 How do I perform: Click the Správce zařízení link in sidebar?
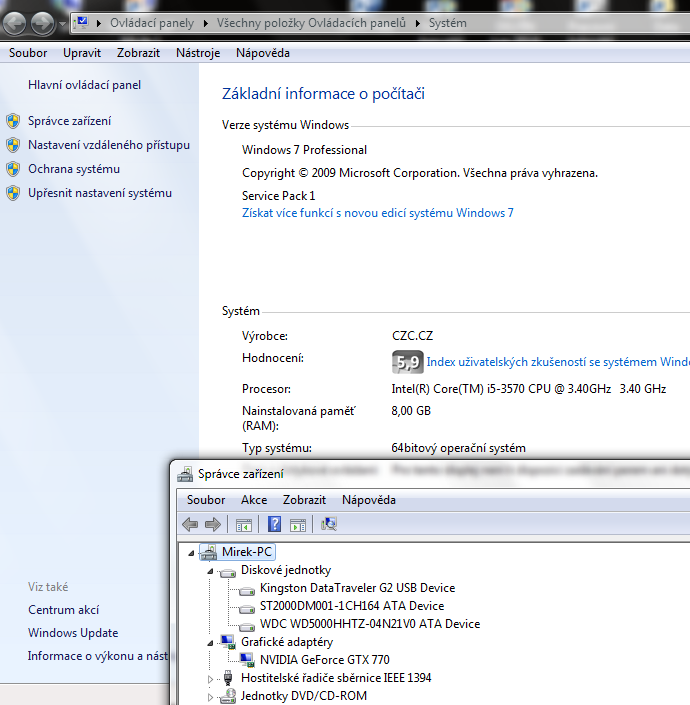point(69,121)
